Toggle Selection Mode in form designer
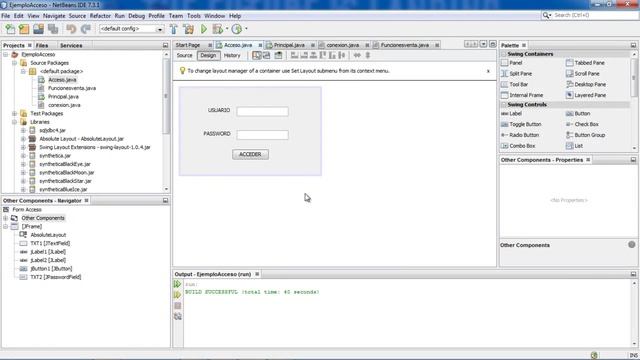Screen dimensions: 640x360 [x=257, y=56]
